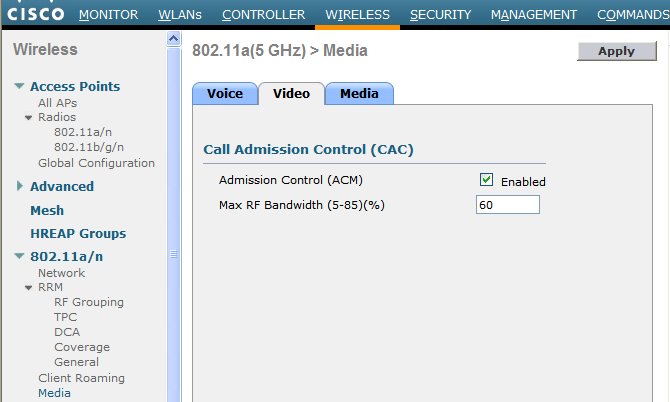This screenshot has height=402, width=670.
Task: Expand the Advanced section
Action: coord(19,186)
